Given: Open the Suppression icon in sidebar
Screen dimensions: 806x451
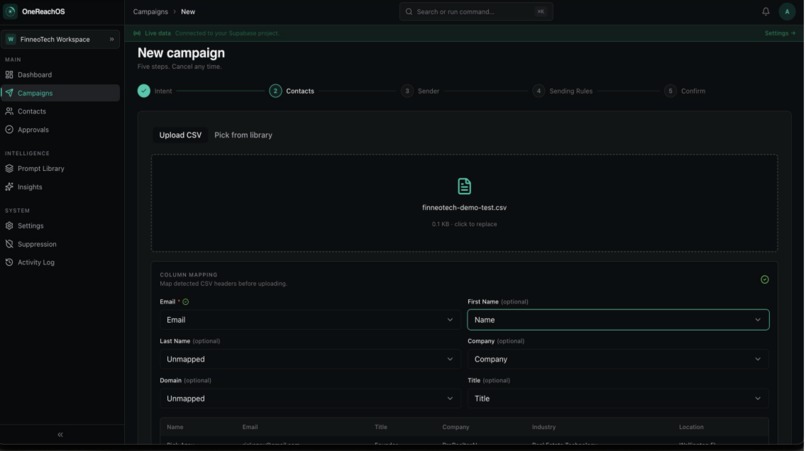Looking at the screenshot, I should [x=9, y=244].
